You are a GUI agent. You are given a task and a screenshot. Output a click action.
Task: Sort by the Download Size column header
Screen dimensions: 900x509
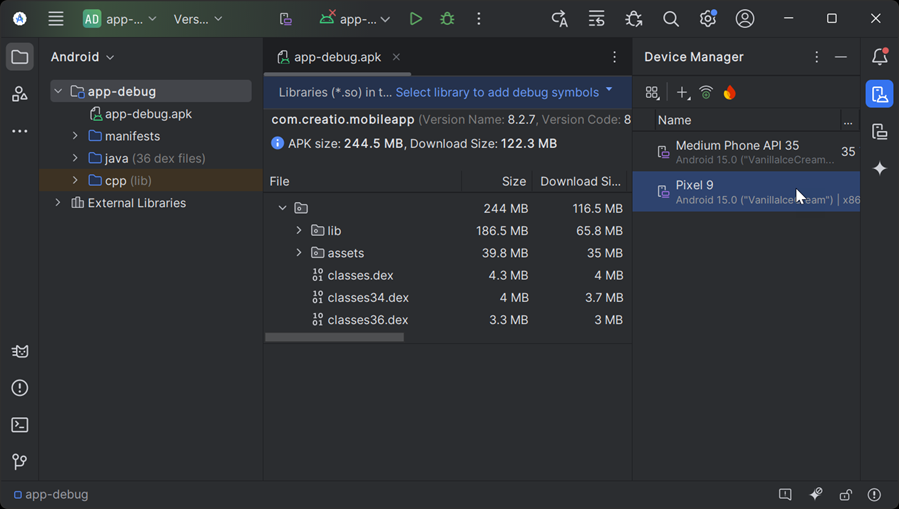581,181
